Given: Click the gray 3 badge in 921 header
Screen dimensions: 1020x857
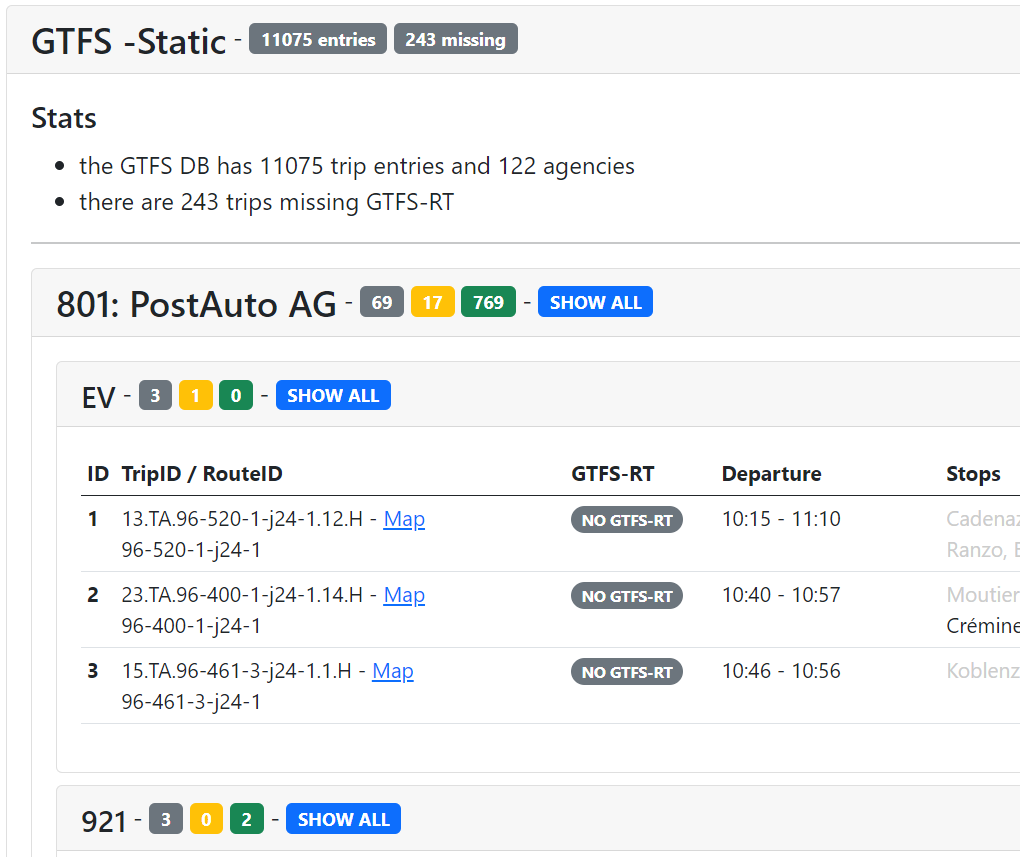Looking at the screenshot, I should [166, 819].
